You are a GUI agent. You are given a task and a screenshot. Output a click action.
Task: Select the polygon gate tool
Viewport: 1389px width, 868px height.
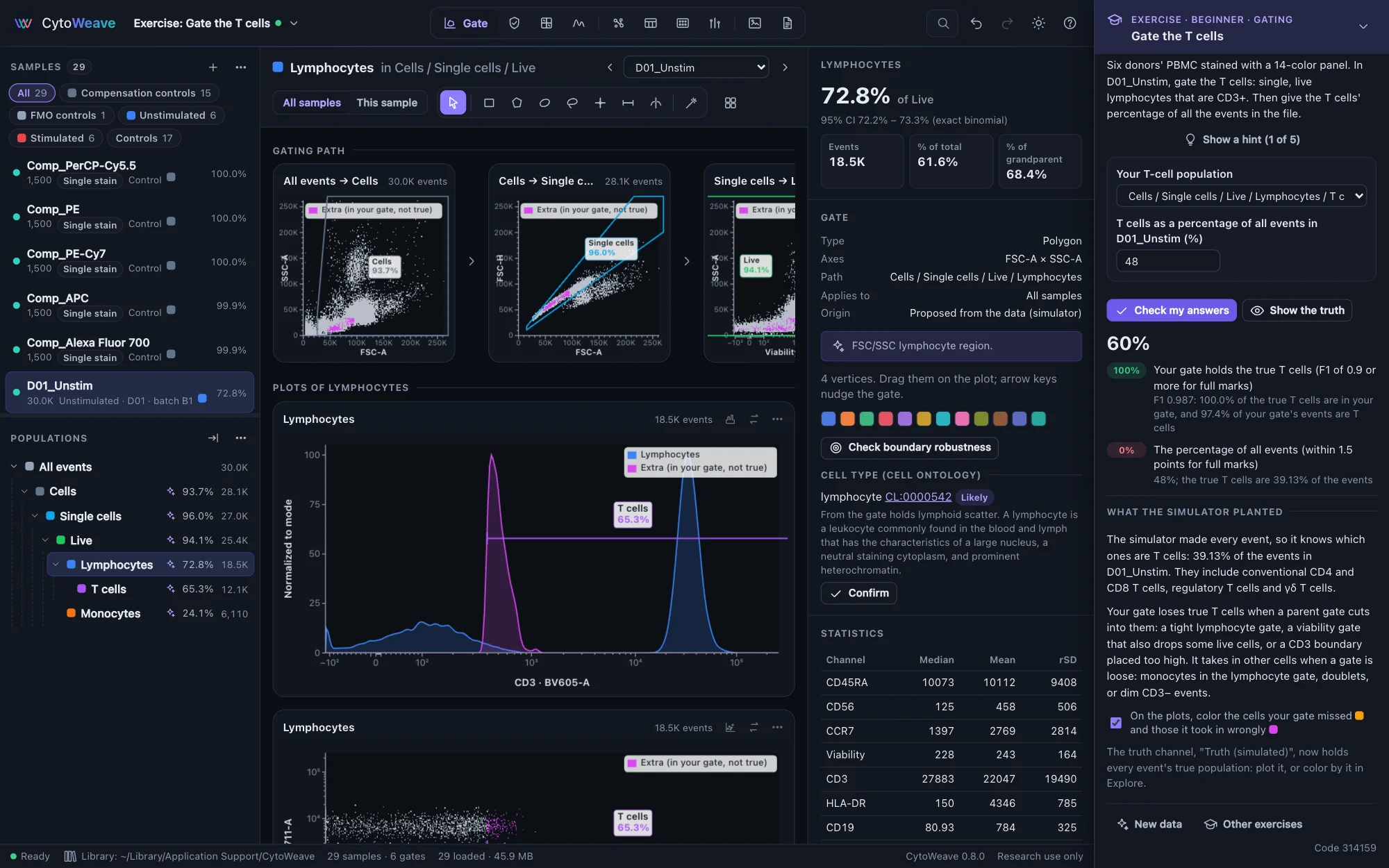(517, 103)
